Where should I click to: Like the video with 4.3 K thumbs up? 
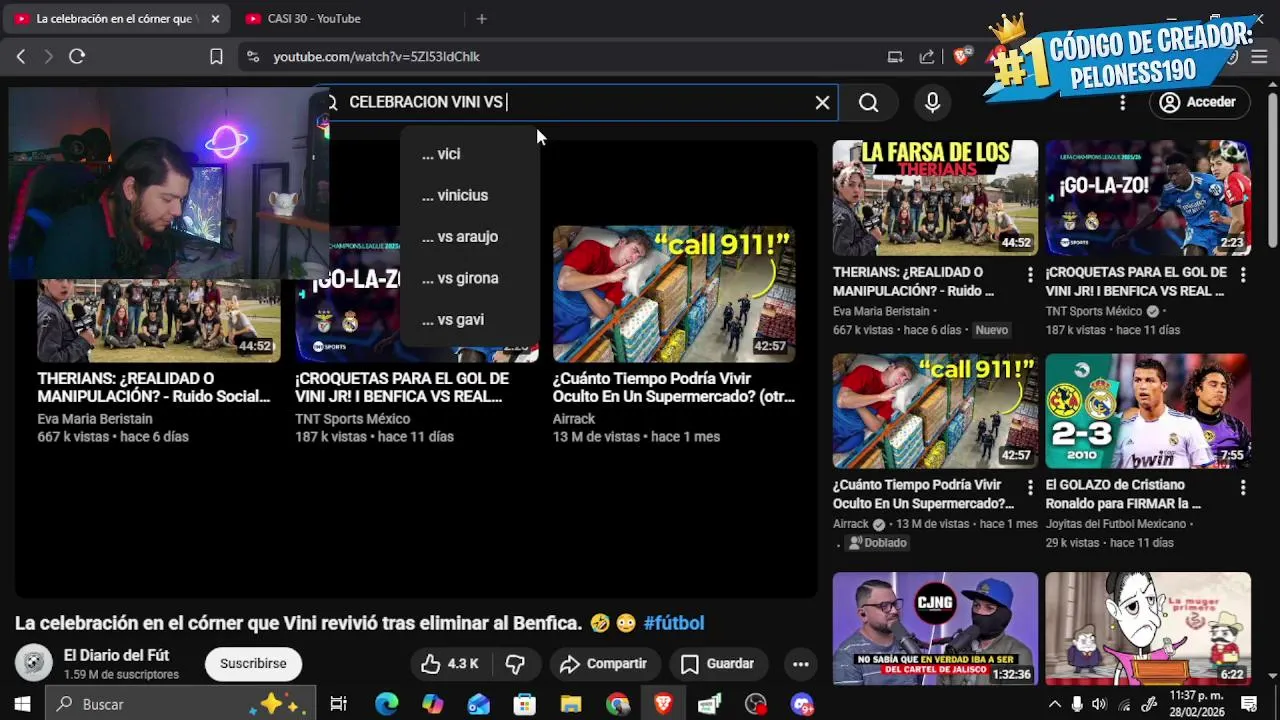point(450,664)
